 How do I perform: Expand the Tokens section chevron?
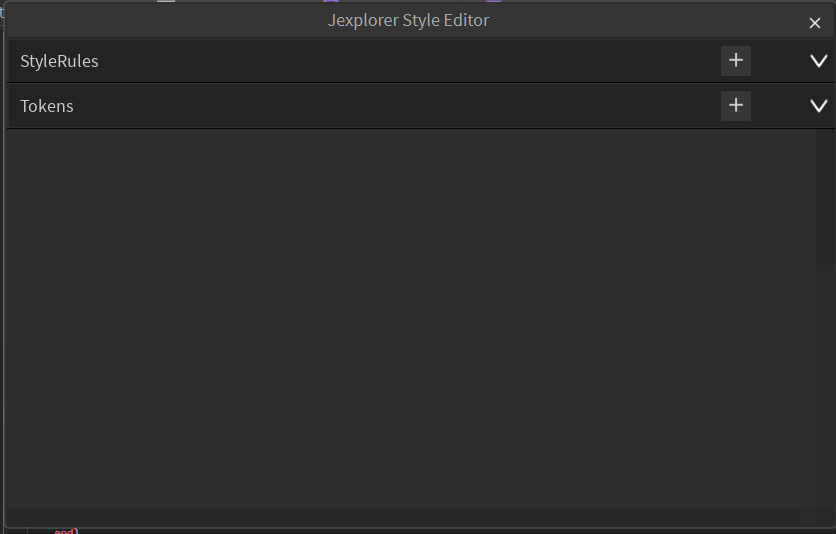point(819,106)
